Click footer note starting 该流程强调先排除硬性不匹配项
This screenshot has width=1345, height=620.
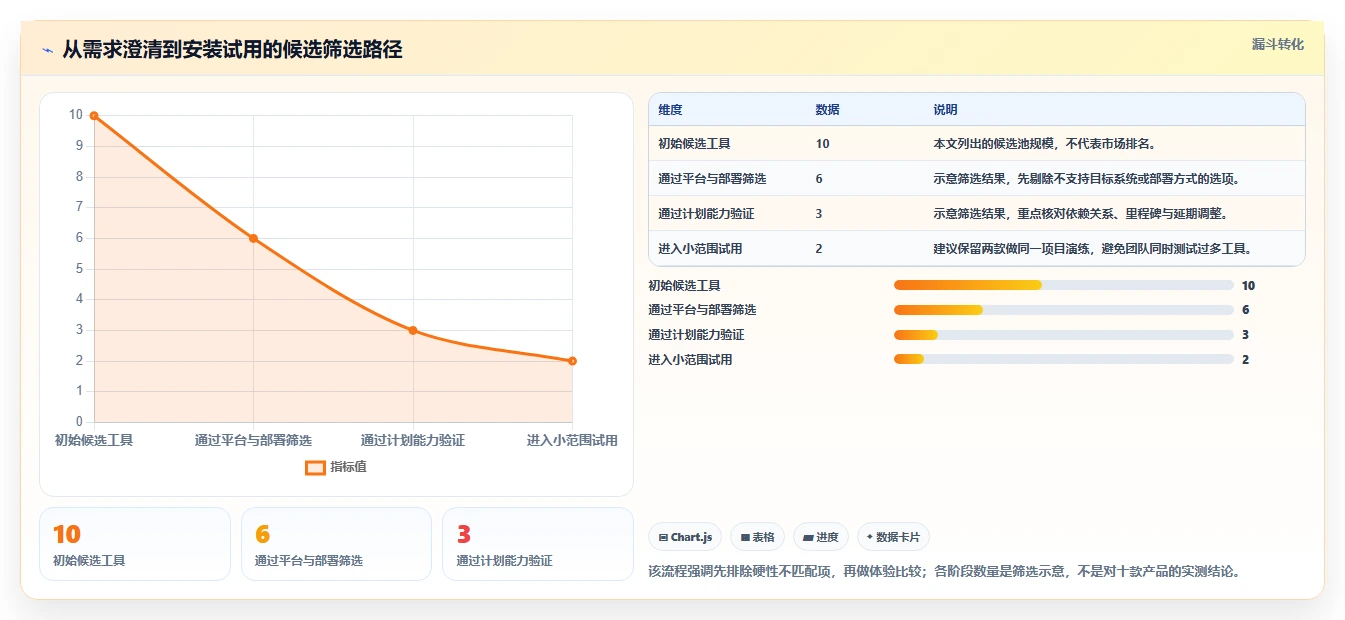pos(944,572)
